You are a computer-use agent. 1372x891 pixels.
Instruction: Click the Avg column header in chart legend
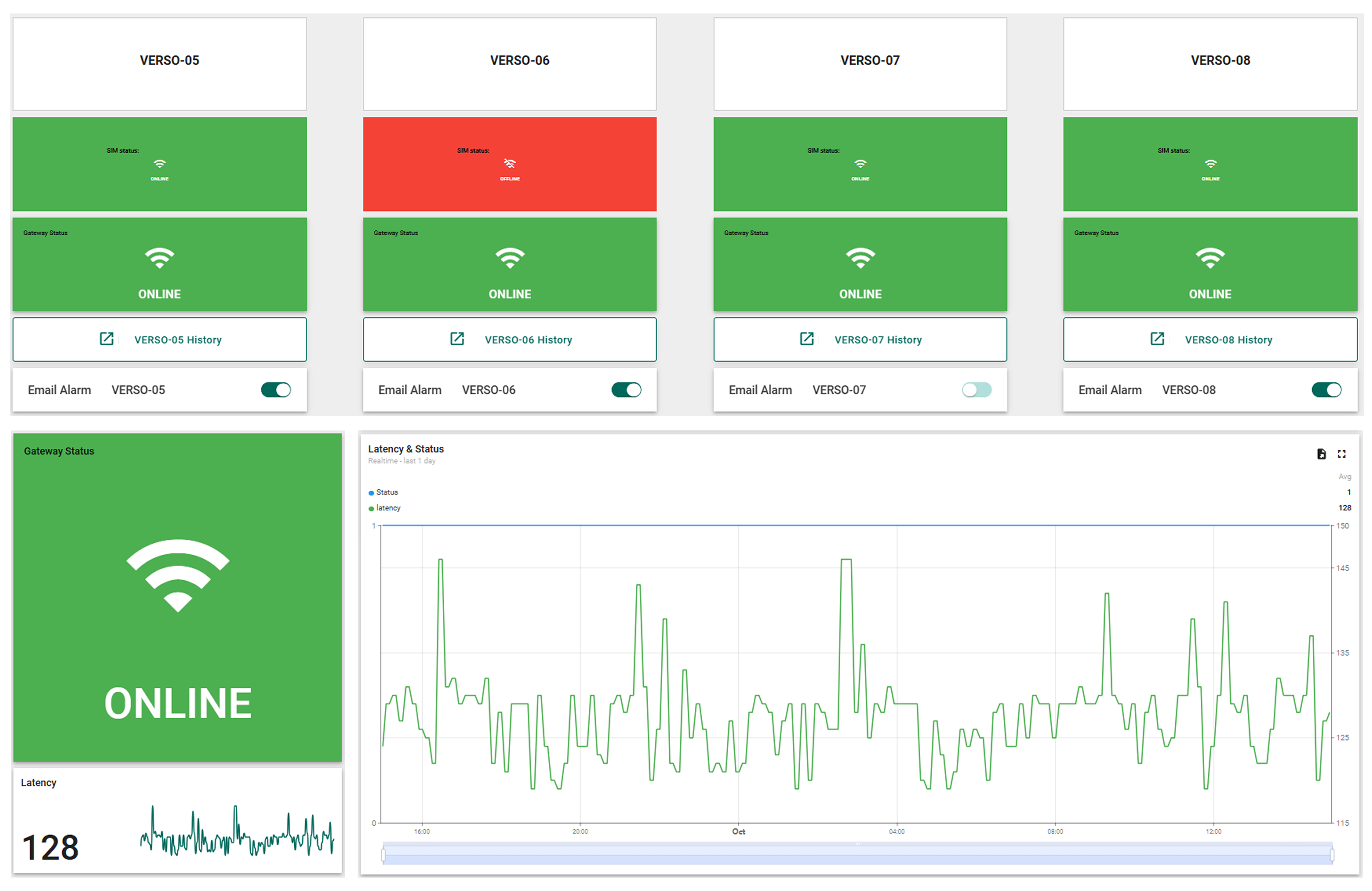(x=1344, y=476)
